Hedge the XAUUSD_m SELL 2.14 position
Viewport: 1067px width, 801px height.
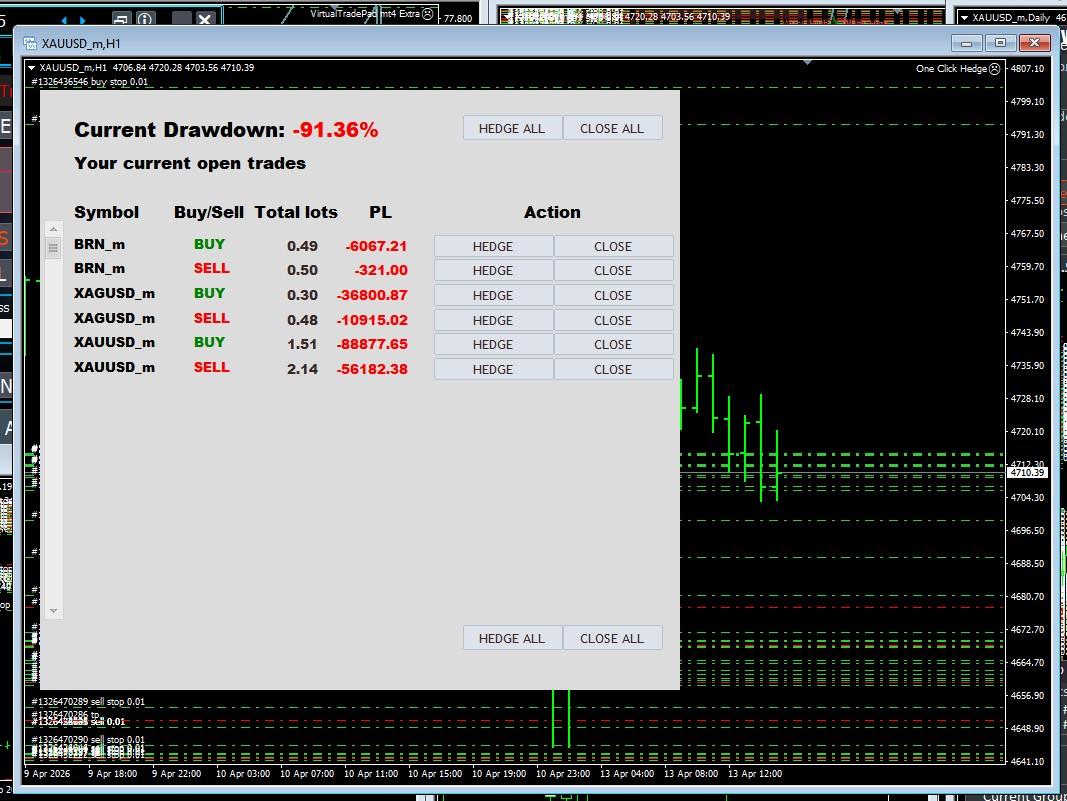coord(493,369)
